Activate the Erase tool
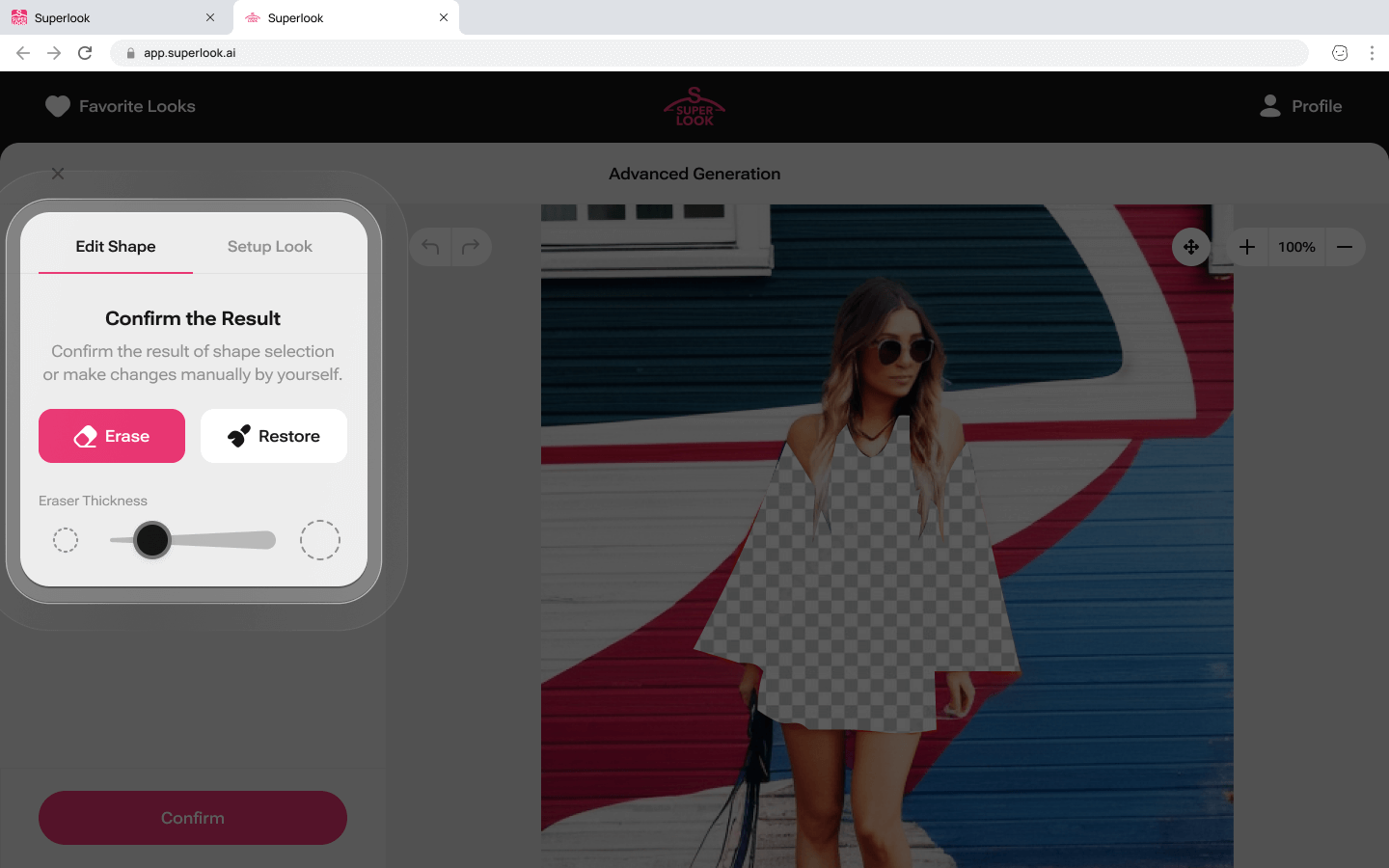The width and height of the screenshot is (1389, 868). pos(112,436)
